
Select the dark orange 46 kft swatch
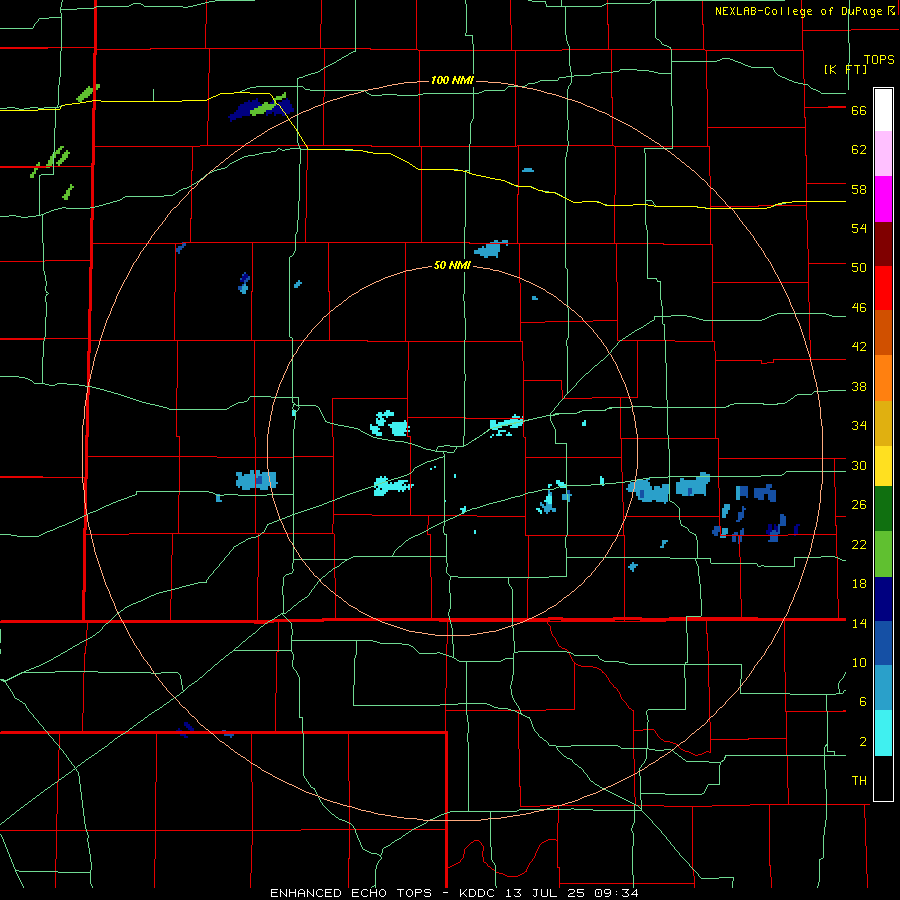click(x=883, y=332)
